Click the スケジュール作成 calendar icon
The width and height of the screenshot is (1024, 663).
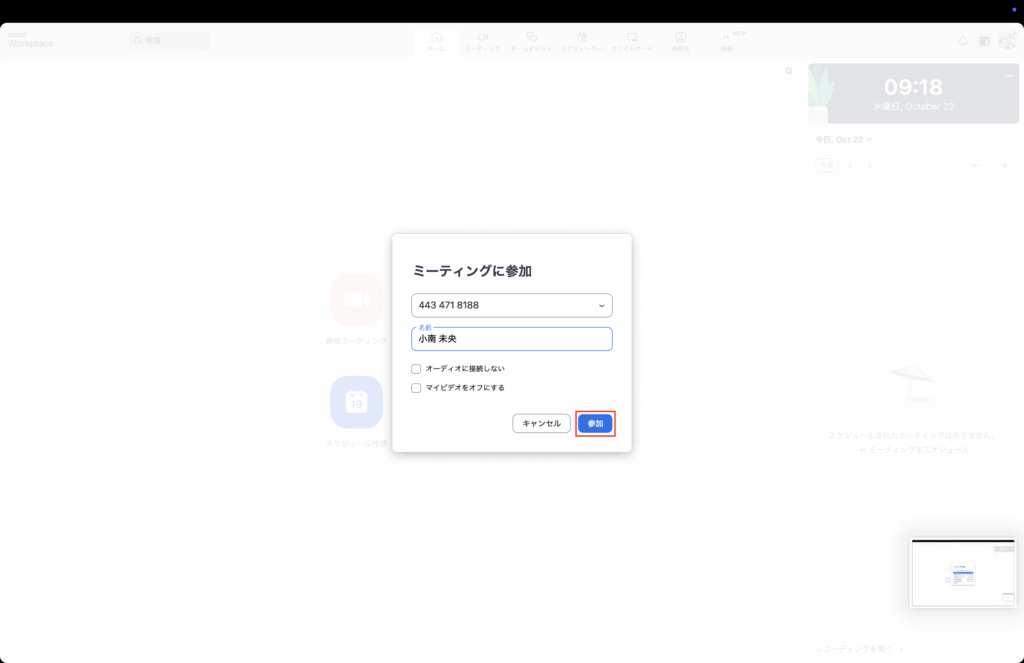point(356,402)
